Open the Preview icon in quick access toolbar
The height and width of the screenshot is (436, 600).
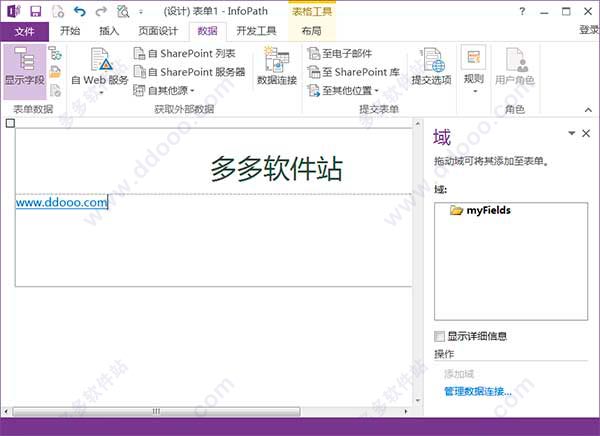123,11
